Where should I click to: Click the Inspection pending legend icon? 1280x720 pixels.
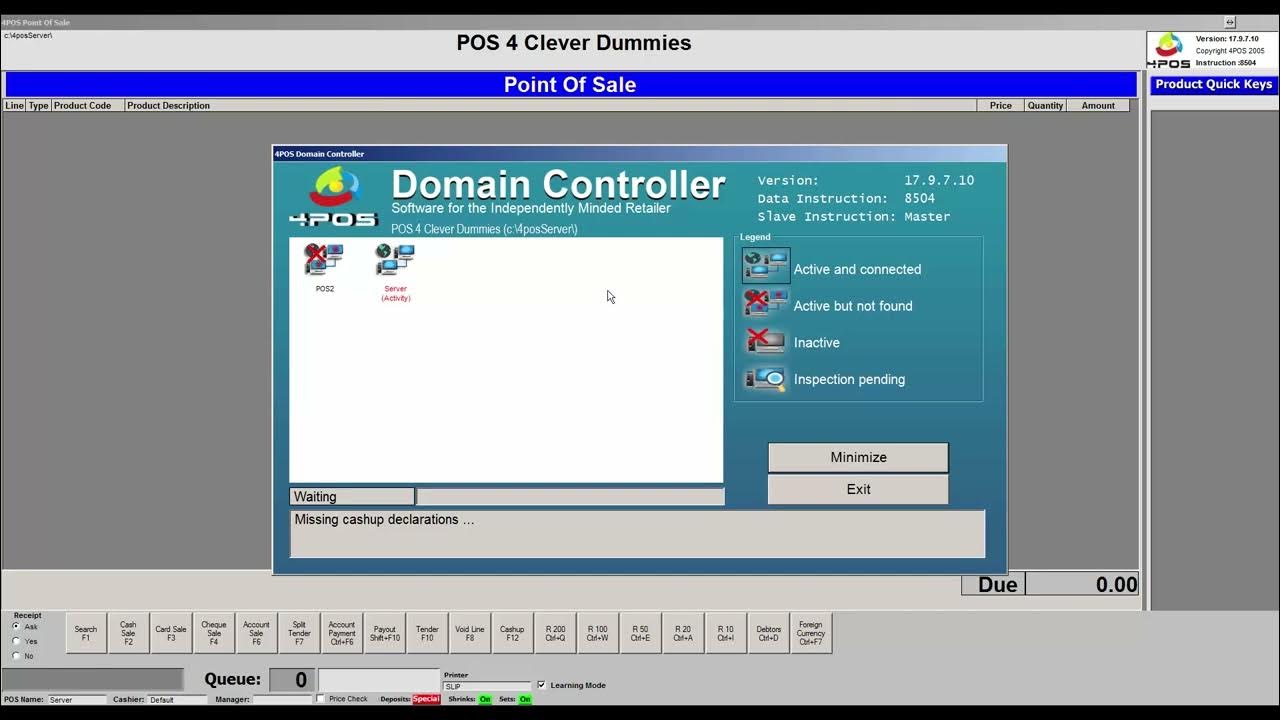coord(766,378)
